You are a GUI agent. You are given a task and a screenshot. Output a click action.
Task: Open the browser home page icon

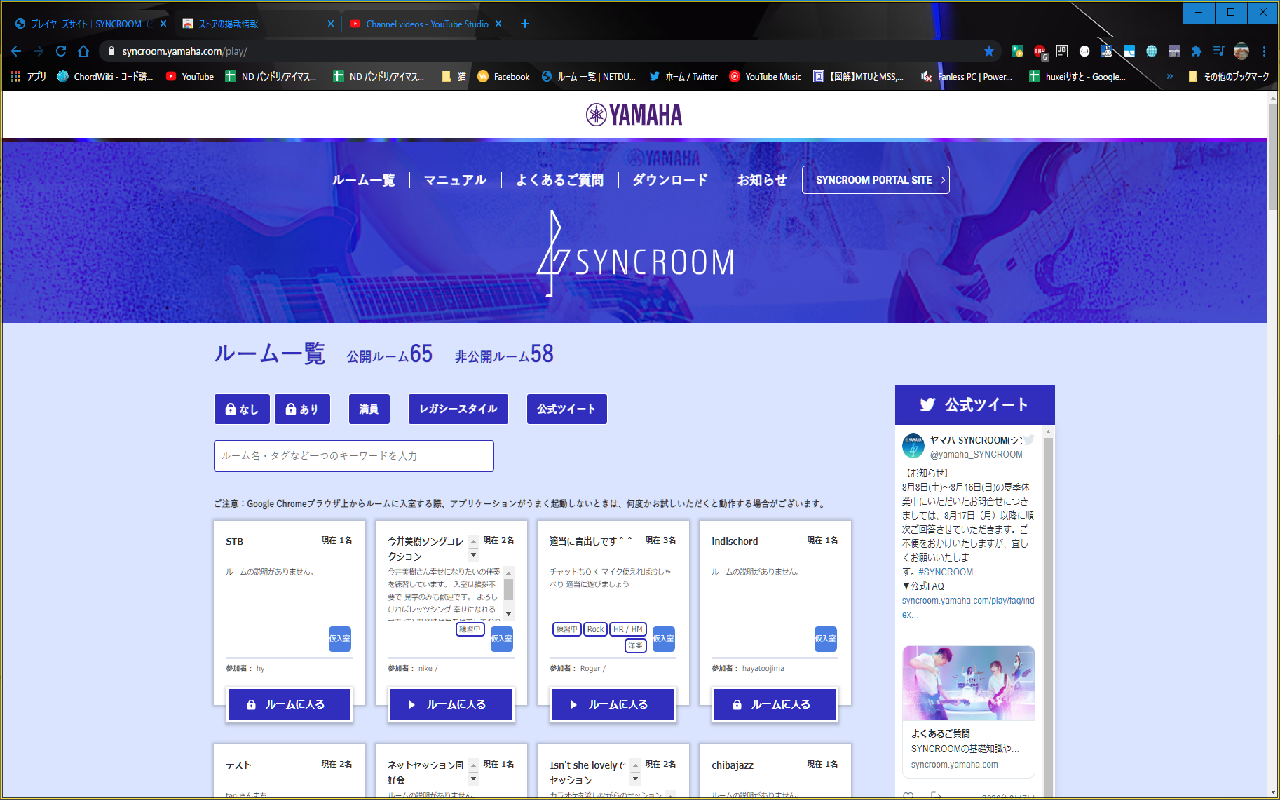point(84,51)
